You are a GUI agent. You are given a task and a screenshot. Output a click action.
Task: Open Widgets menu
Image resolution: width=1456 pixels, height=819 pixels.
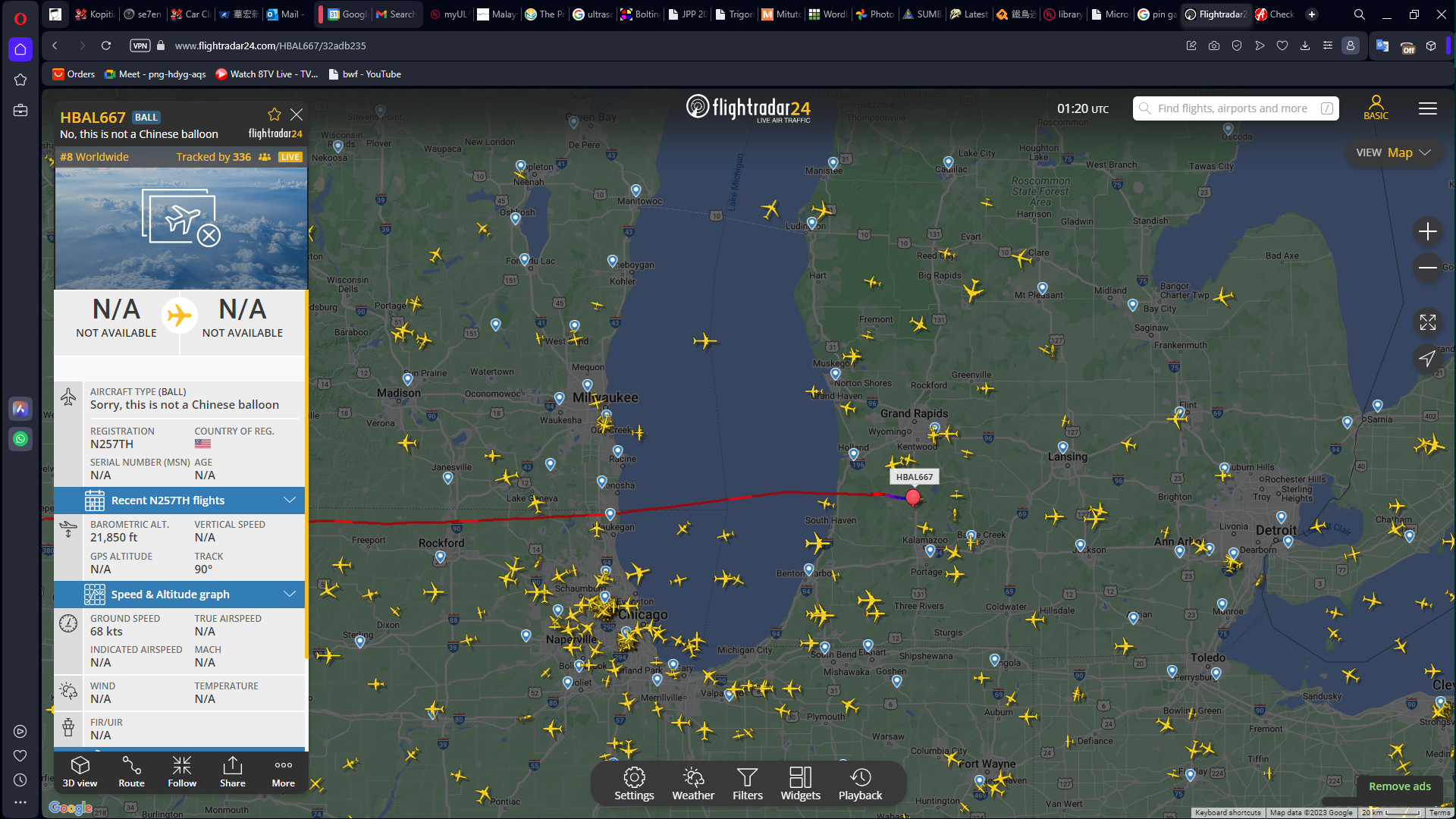(801, 783)
